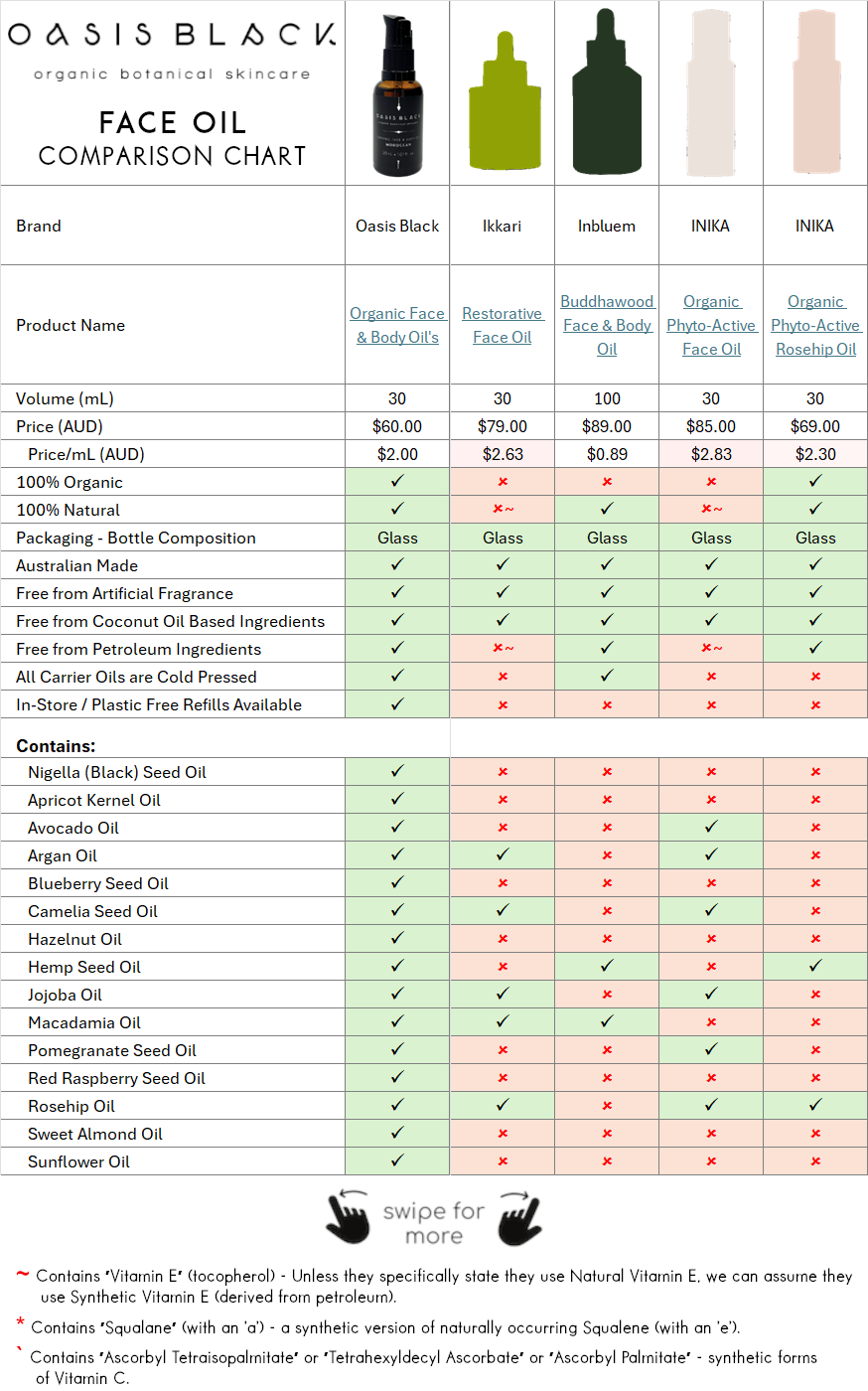Click Inbluem's Hemp Seed Oil checkmark

(x=607, y=966)
